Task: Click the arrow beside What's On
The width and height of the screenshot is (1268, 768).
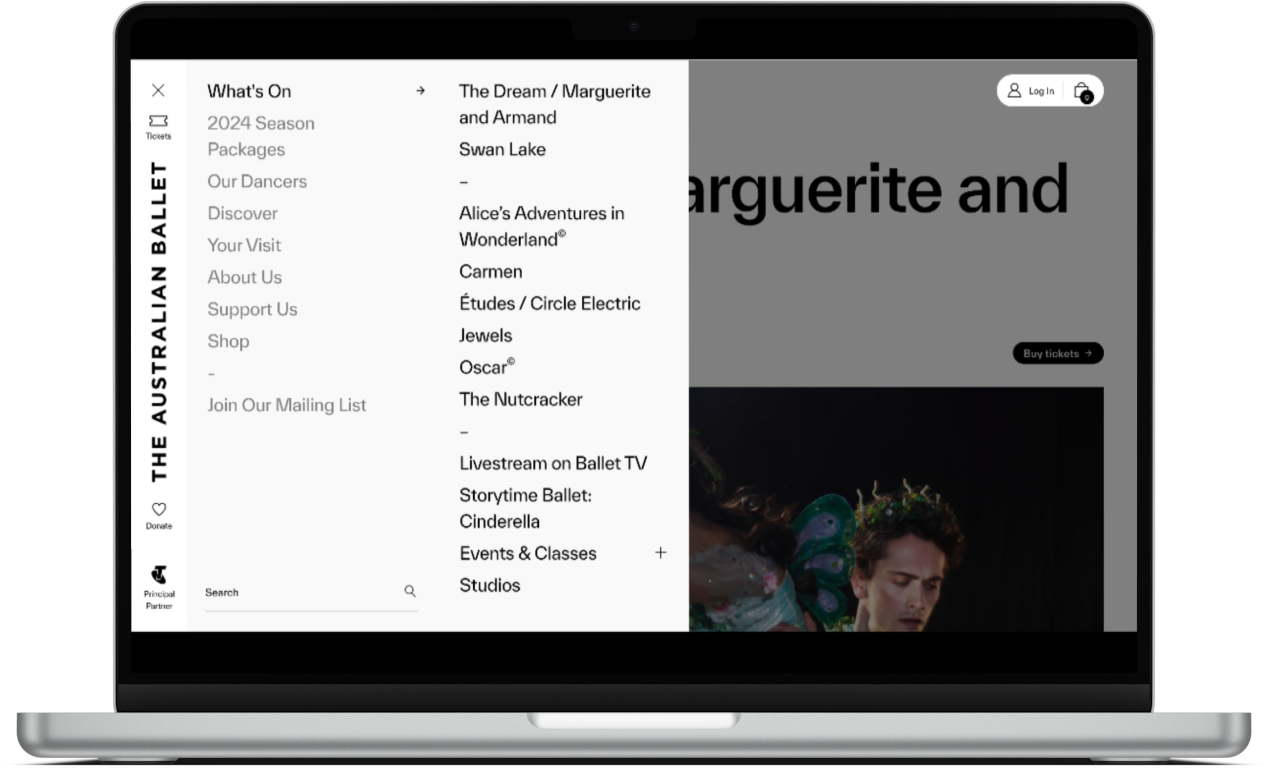Action: coord(420,91)
